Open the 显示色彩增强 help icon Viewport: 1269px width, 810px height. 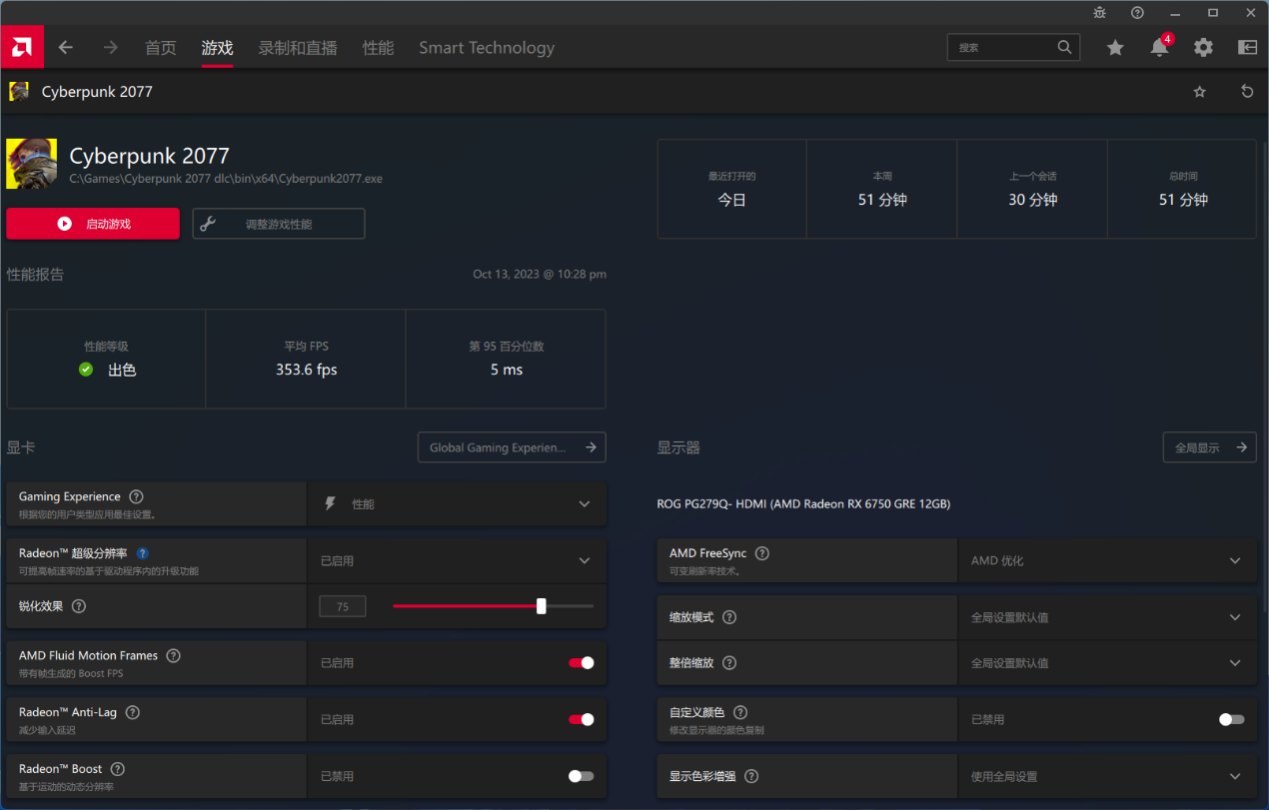(x=751, y=776)
